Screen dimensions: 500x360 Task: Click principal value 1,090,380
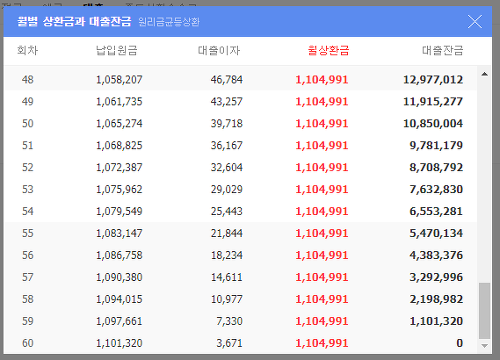[x=119, y=277]
